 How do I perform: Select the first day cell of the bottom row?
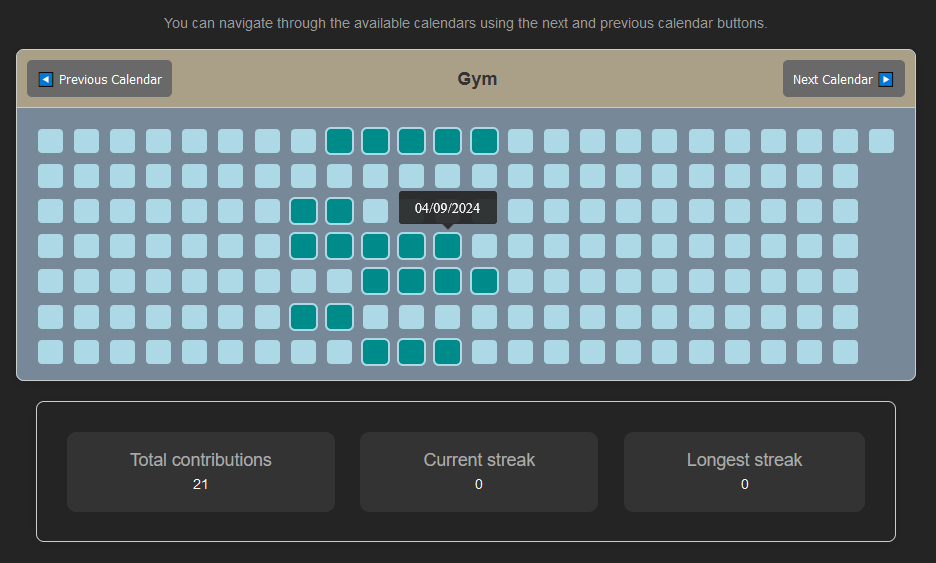(50, 352)
